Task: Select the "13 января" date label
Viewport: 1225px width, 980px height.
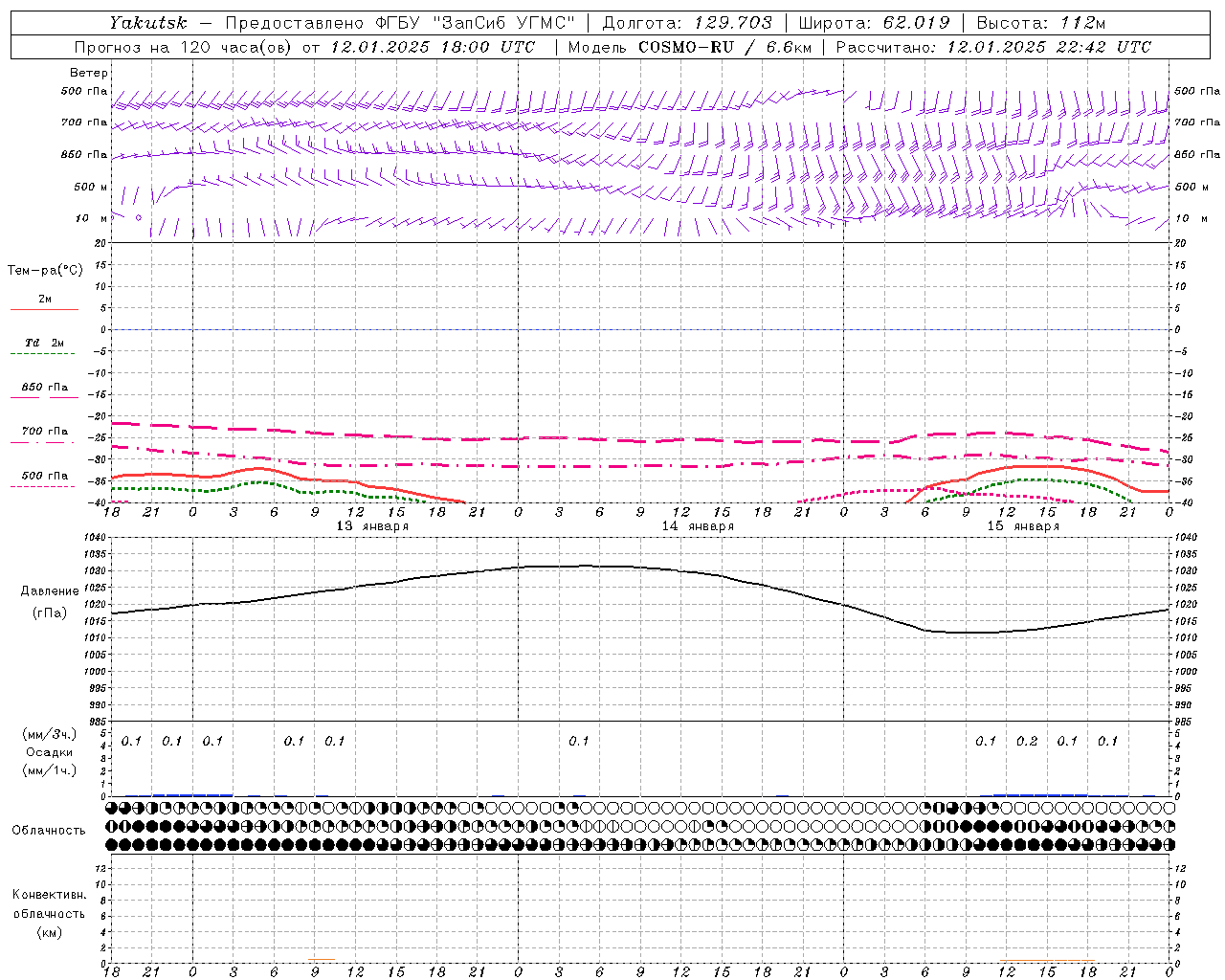Action: pos(372,526)
